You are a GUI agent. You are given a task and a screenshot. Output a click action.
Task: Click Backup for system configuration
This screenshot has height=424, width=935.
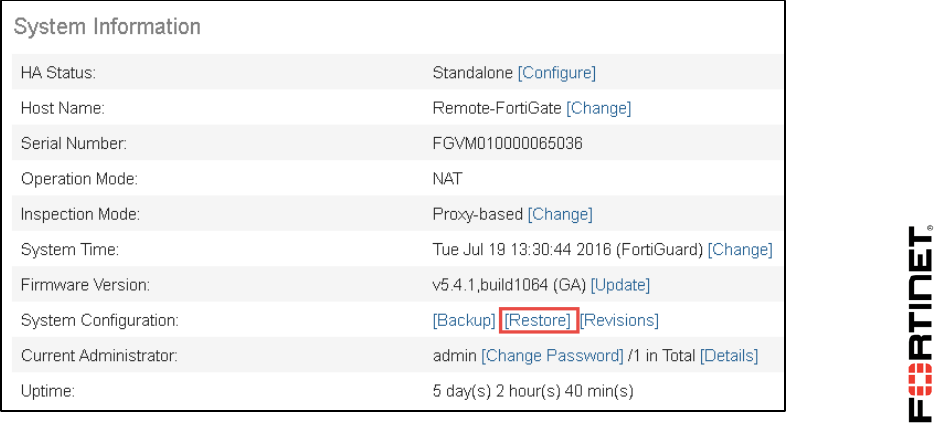click(x=464, y=320)
